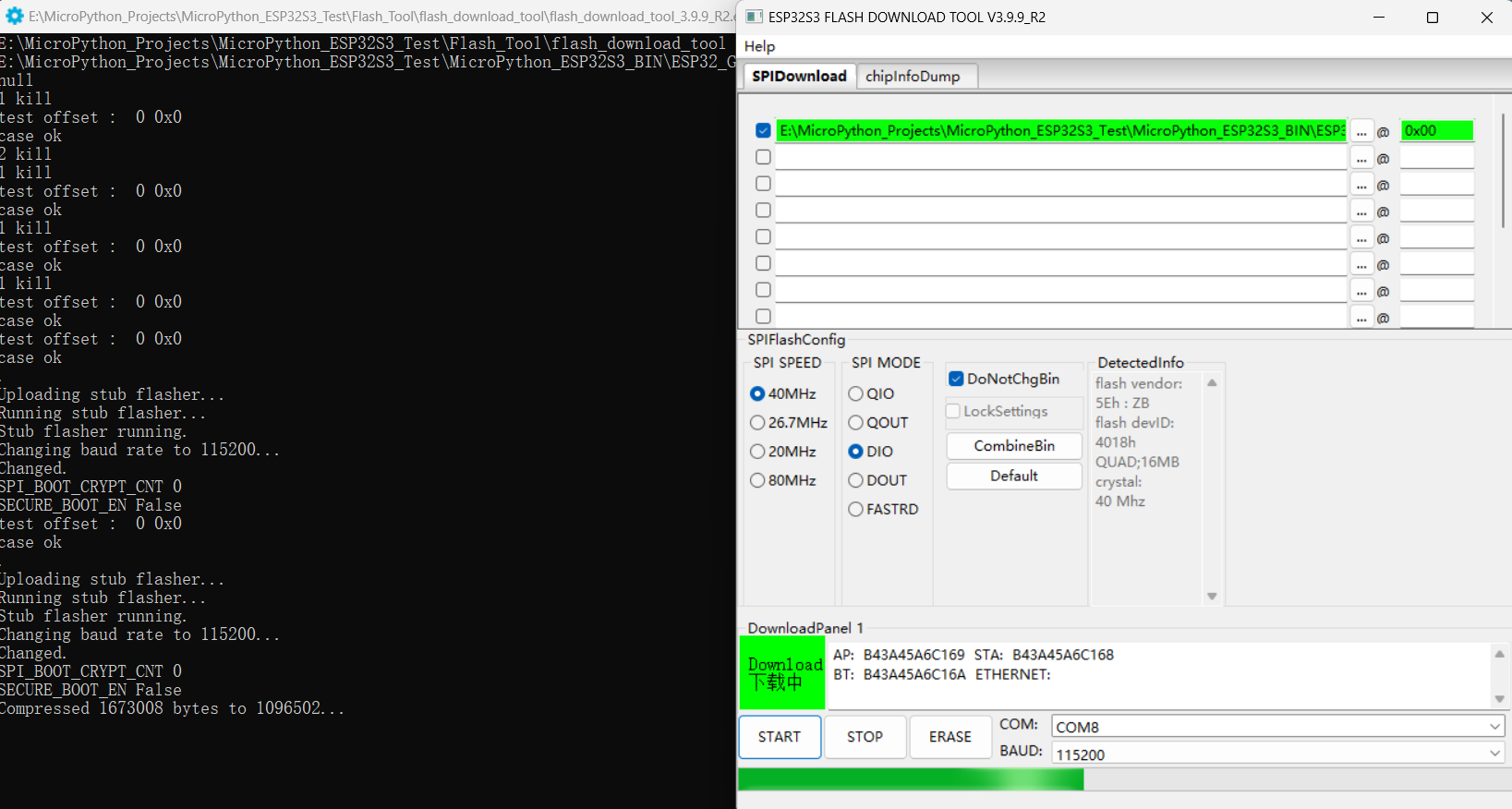Viewport: 1512px width, 809px height.
Task: Browse file for the fourth firmware row
Action: click(1361, 211)
